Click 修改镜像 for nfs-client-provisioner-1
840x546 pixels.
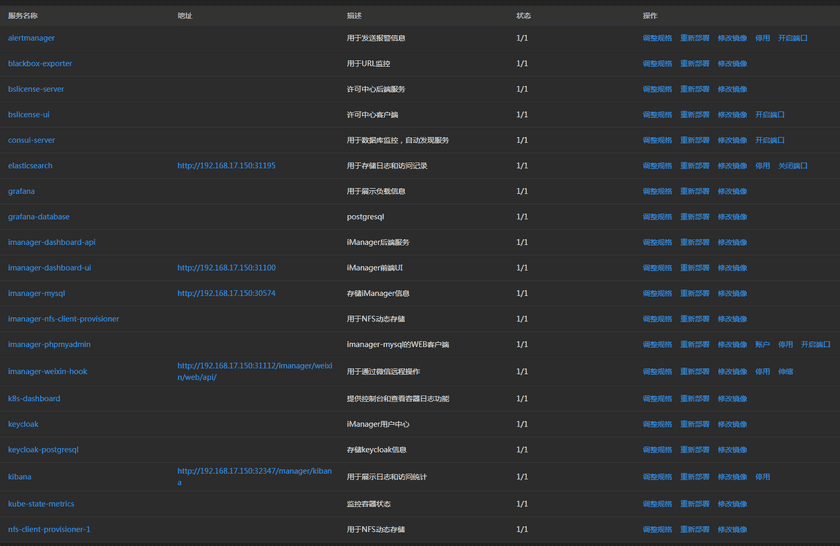coord(732,529)
